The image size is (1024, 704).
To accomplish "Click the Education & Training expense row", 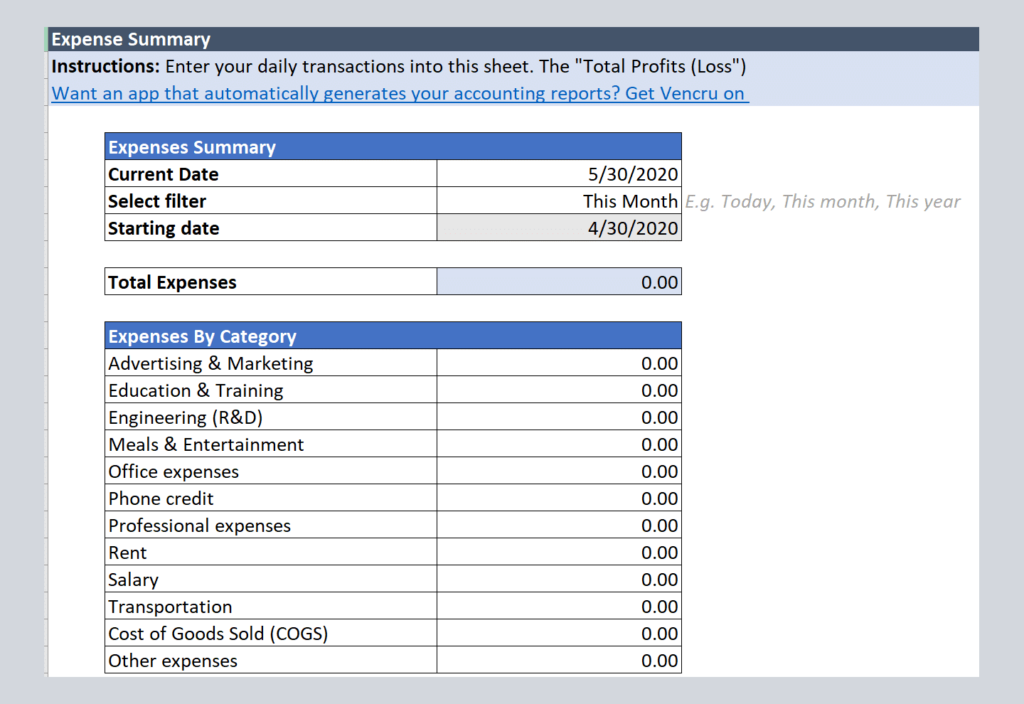I will point(270,390).
